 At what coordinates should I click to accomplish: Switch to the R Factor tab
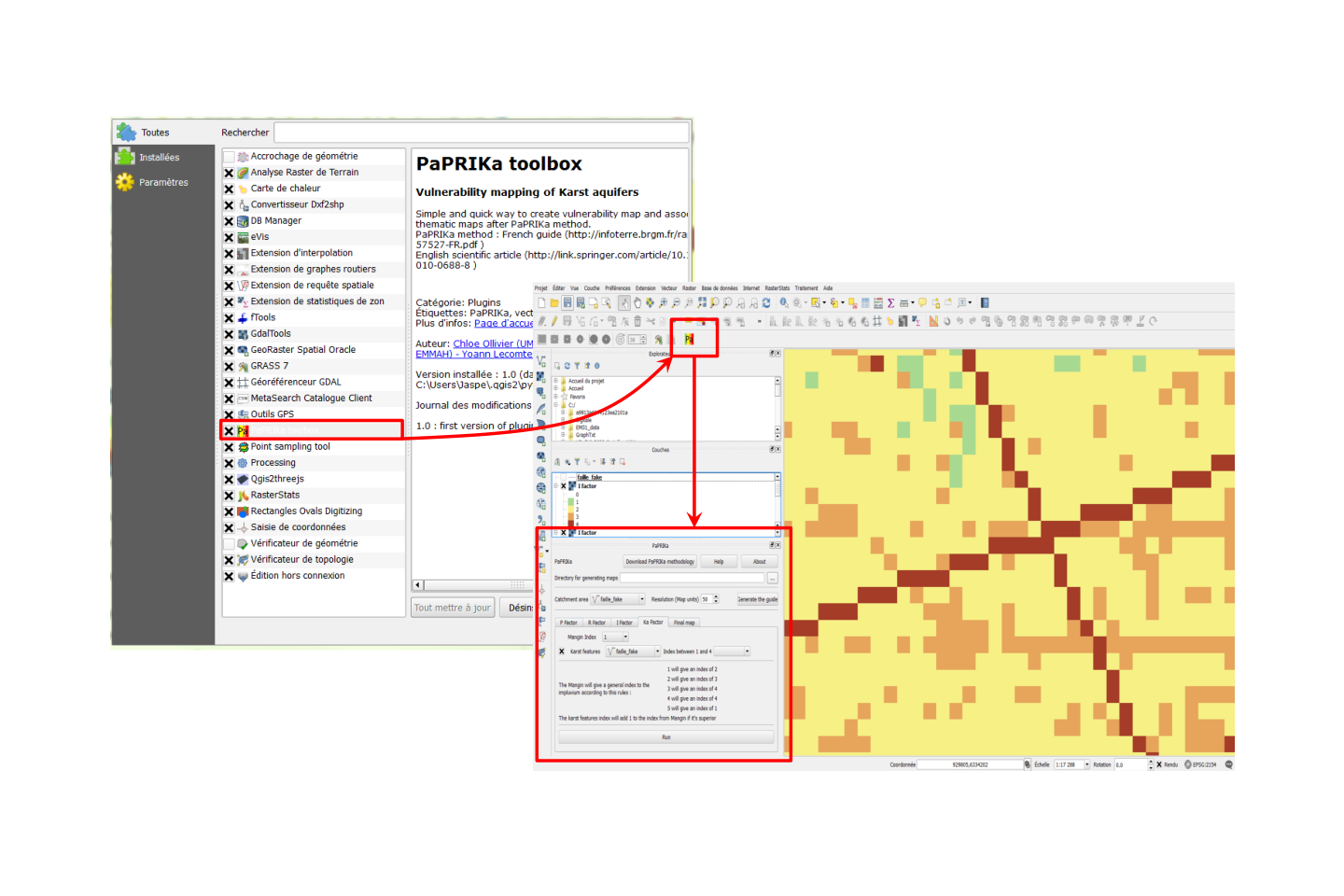596,623
